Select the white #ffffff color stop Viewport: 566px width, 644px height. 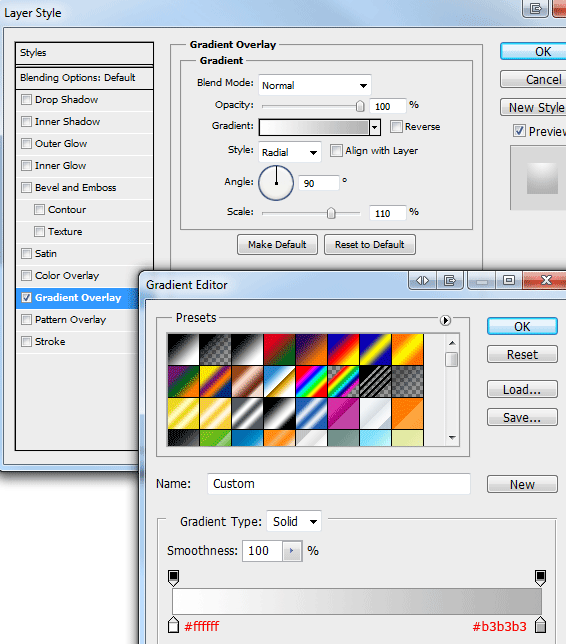tap(173, 625)
